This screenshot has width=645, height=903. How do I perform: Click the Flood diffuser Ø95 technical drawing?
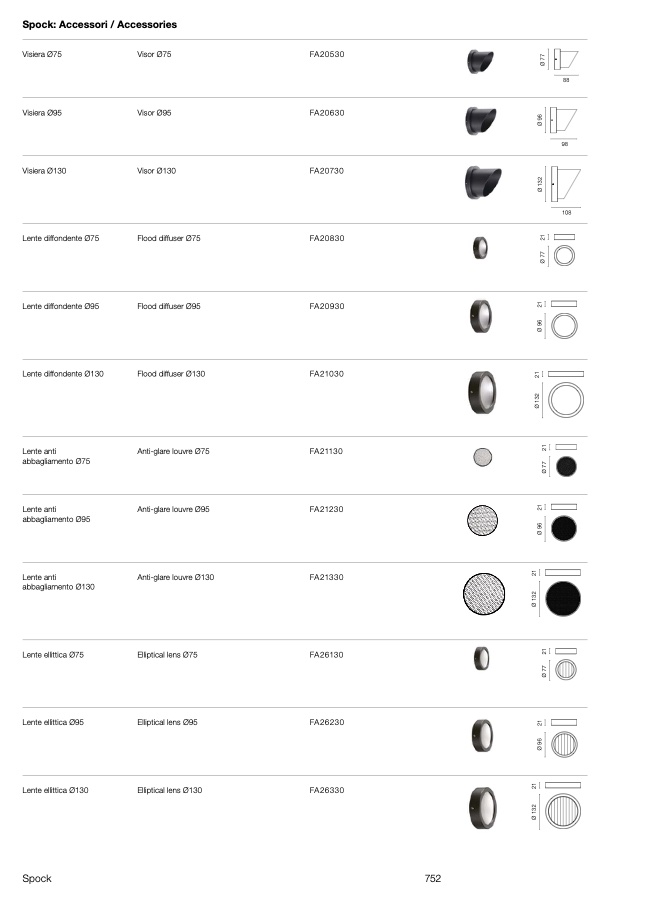(x=557, y=320)
